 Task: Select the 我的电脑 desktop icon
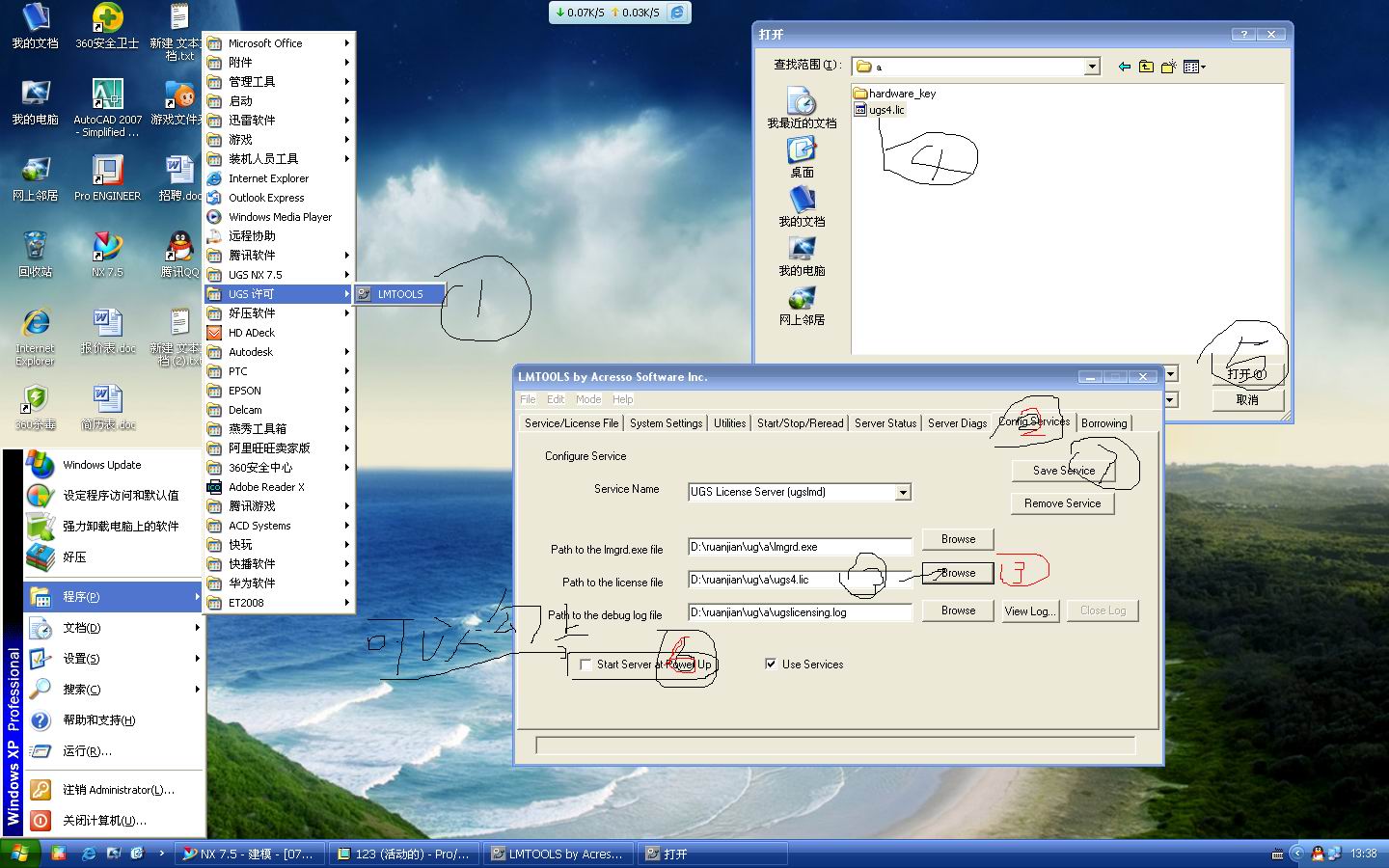pos(35,102)
